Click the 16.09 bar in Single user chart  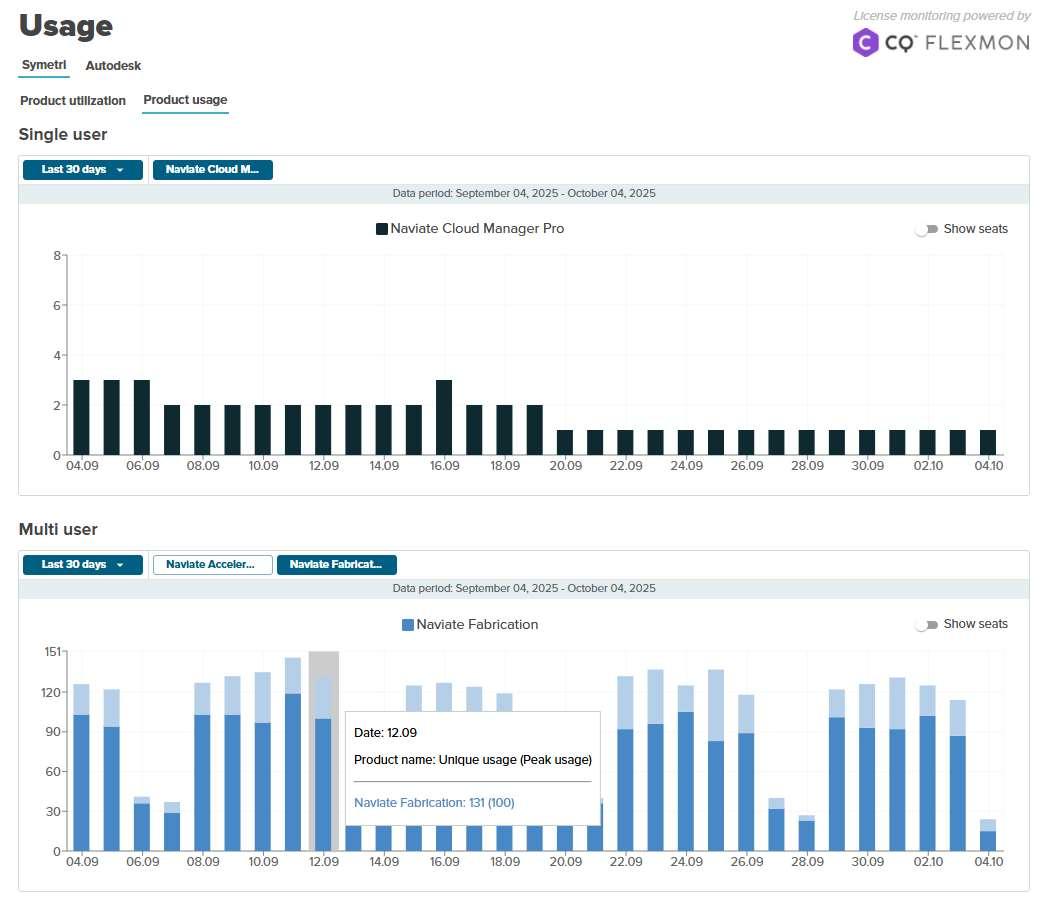point(444,418)
